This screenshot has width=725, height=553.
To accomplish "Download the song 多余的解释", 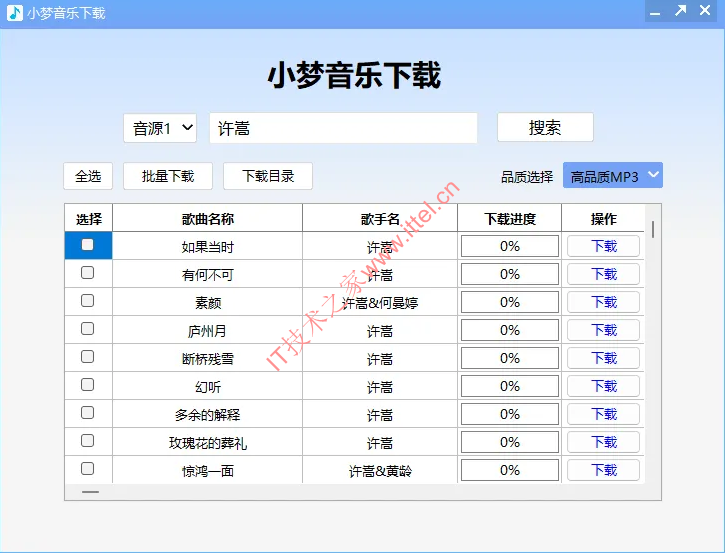I will (603, 414).
